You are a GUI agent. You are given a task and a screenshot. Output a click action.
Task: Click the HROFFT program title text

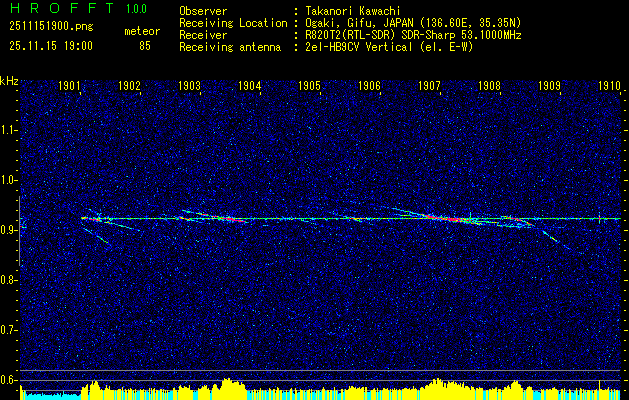pyautogui.click(x=61, y=8)
